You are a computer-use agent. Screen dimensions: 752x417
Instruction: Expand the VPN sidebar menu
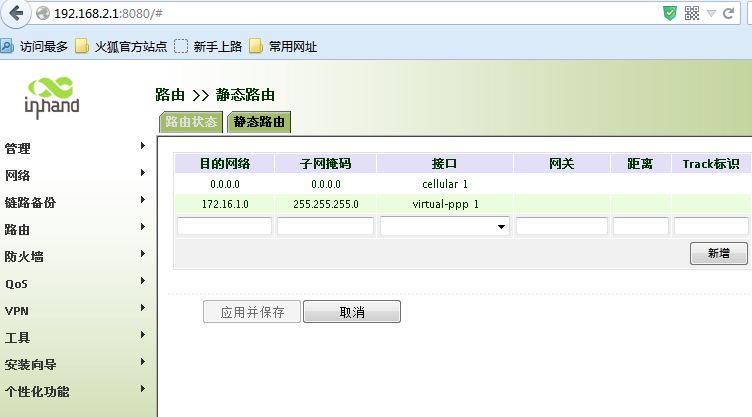[x=75, y=310]
